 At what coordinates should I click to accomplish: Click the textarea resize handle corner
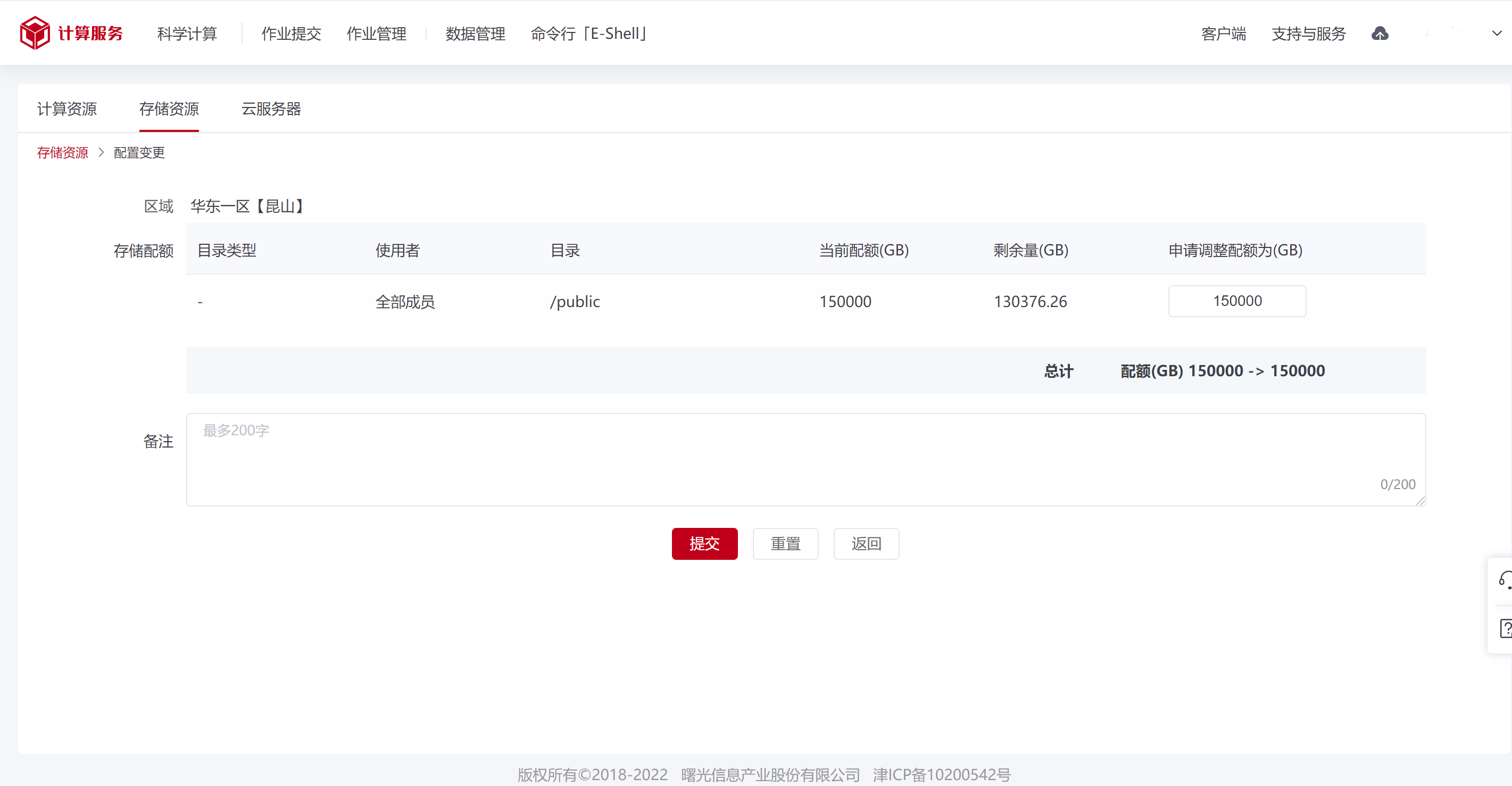click(1420, 501)
